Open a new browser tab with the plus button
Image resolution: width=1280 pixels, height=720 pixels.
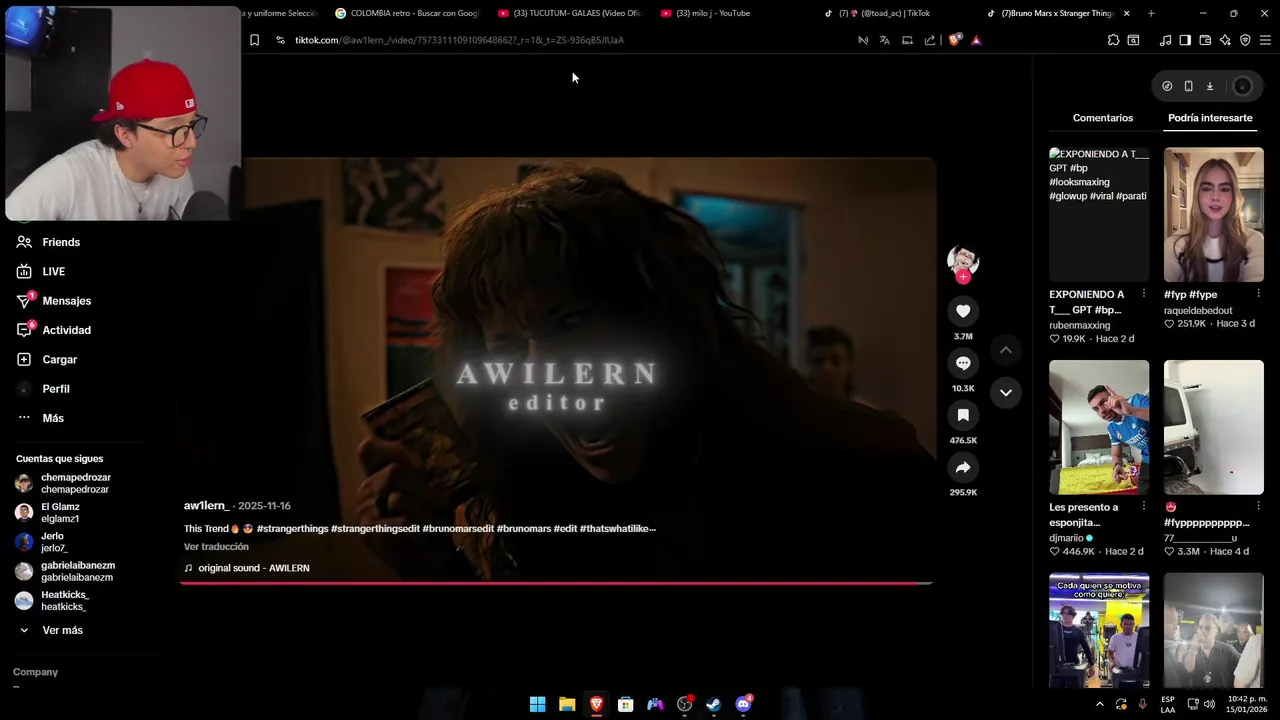[1151, 13]
